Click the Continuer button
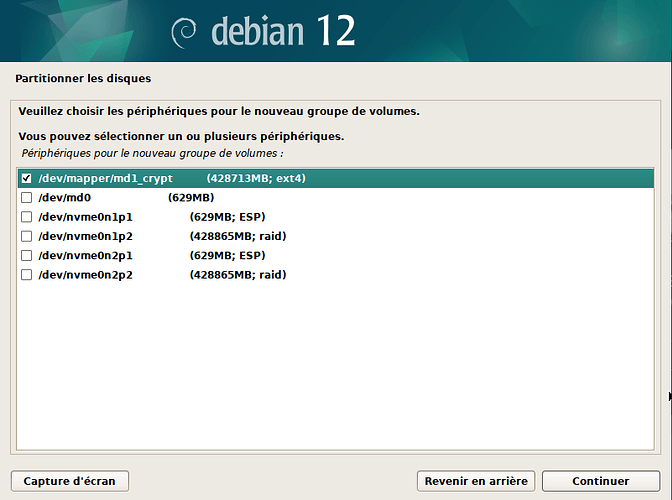The width and height of the screenshot is (672, 500). point(601,481)
